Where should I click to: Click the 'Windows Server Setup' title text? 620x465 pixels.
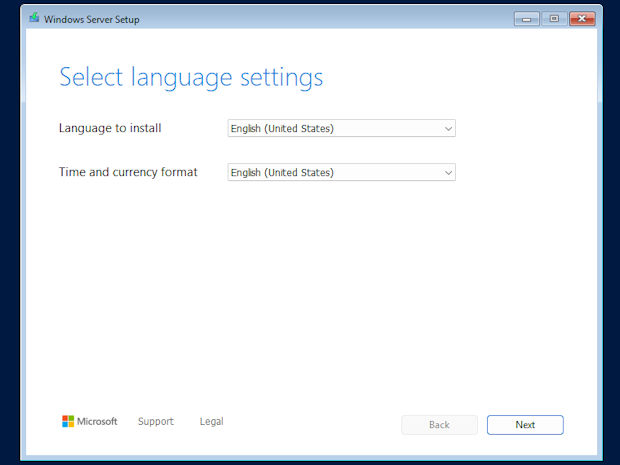click(93, 18)
